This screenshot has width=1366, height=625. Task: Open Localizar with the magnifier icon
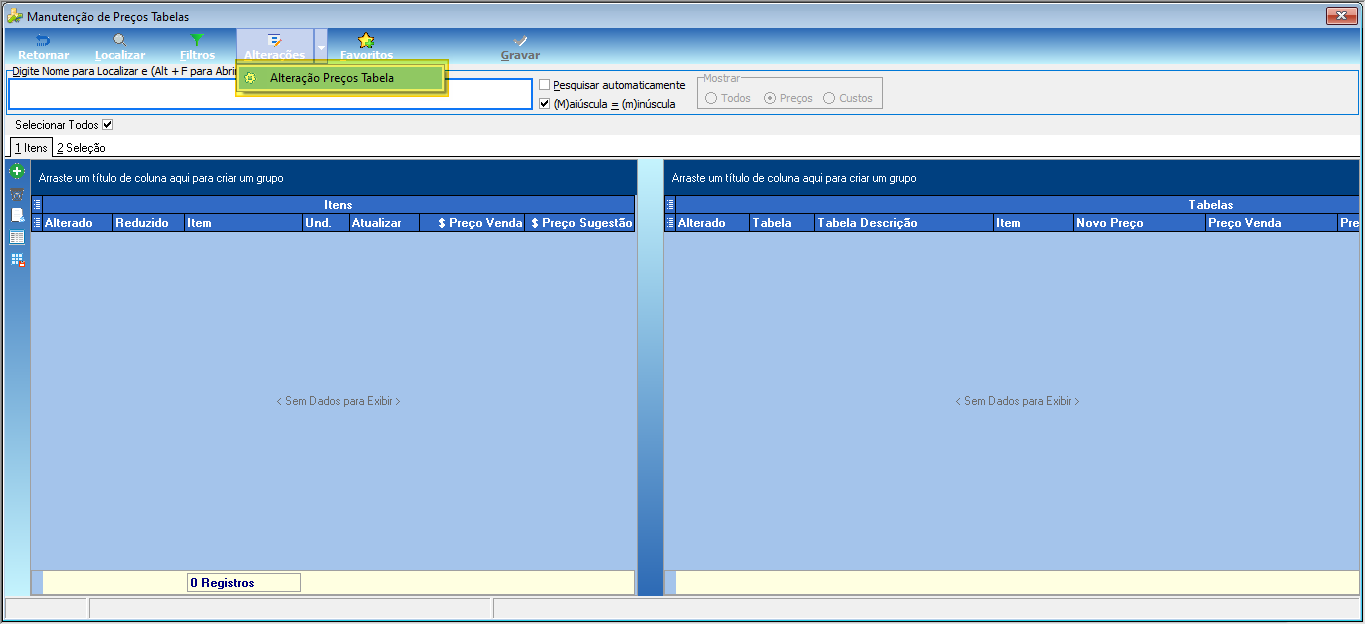coord(120,40)
